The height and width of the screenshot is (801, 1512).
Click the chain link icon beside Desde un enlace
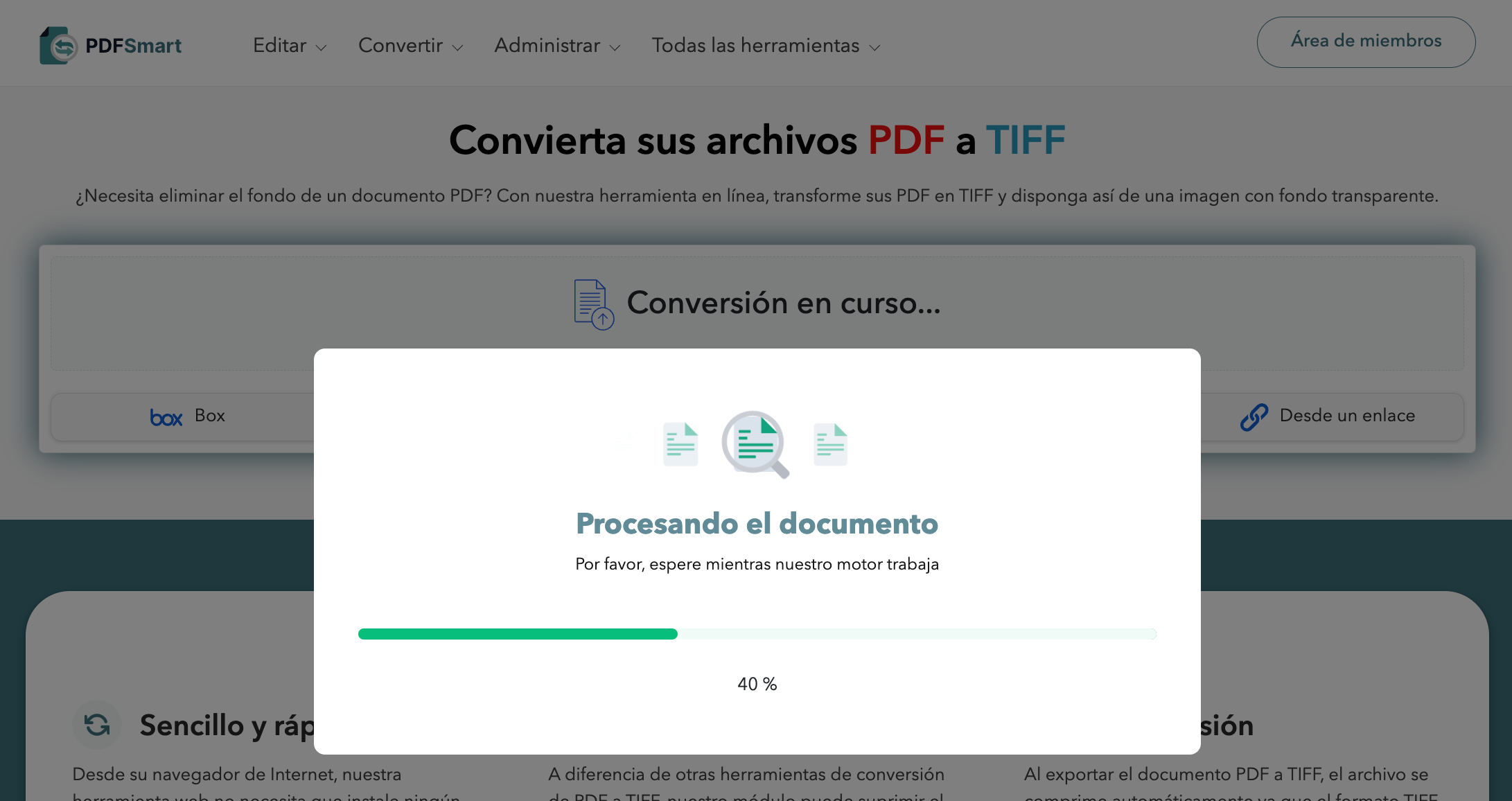pyautogui.click(x=1254, y=416)
